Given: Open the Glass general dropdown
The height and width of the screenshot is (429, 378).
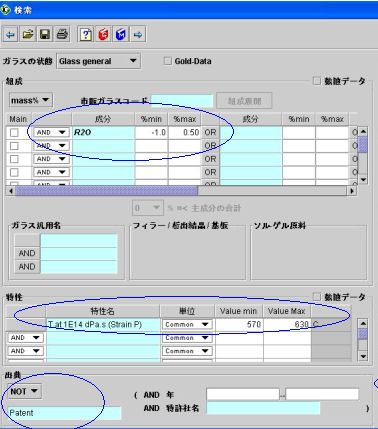Looking at the screenshot, I should (x=98, y=61).
